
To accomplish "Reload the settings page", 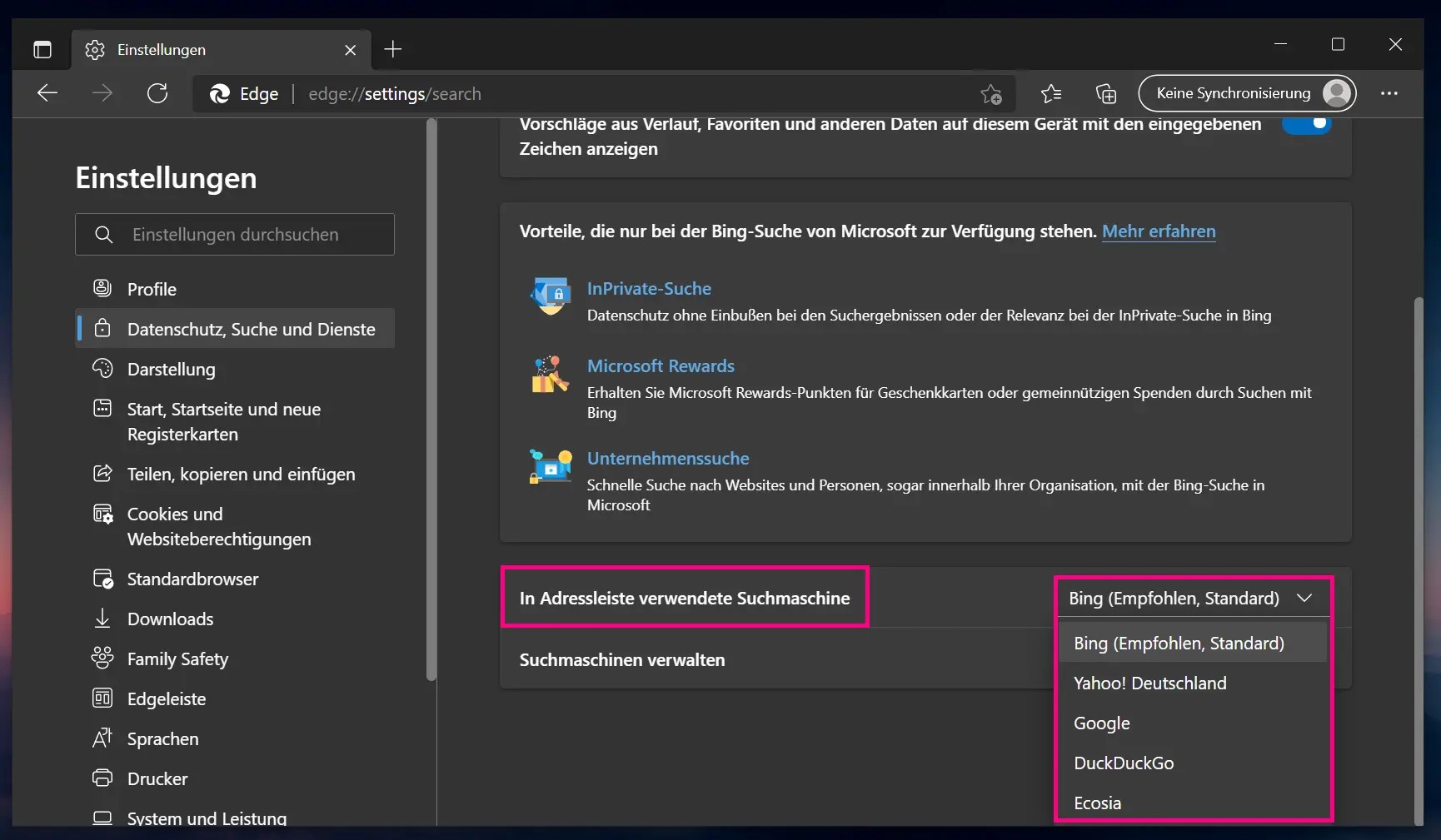I will pos(157,93).
